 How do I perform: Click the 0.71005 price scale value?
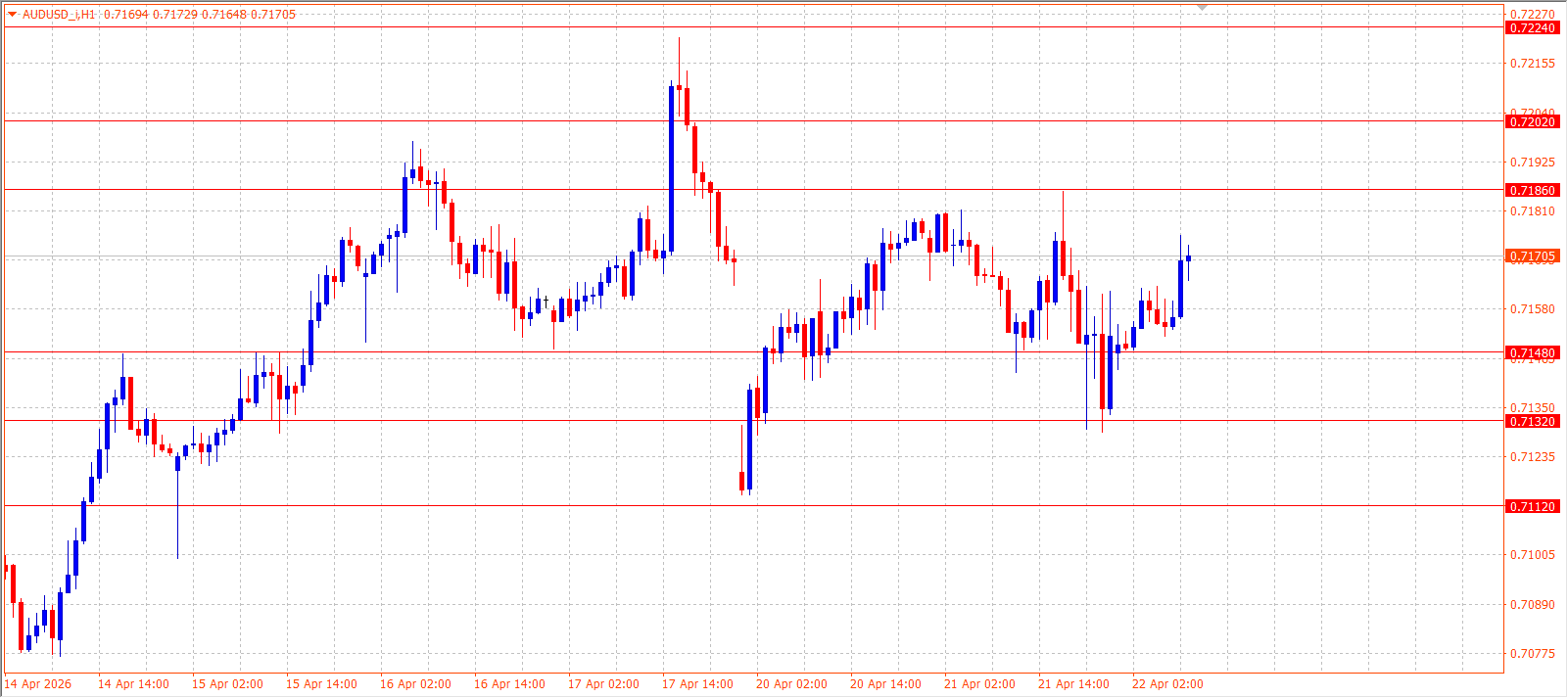[1533, 555]
